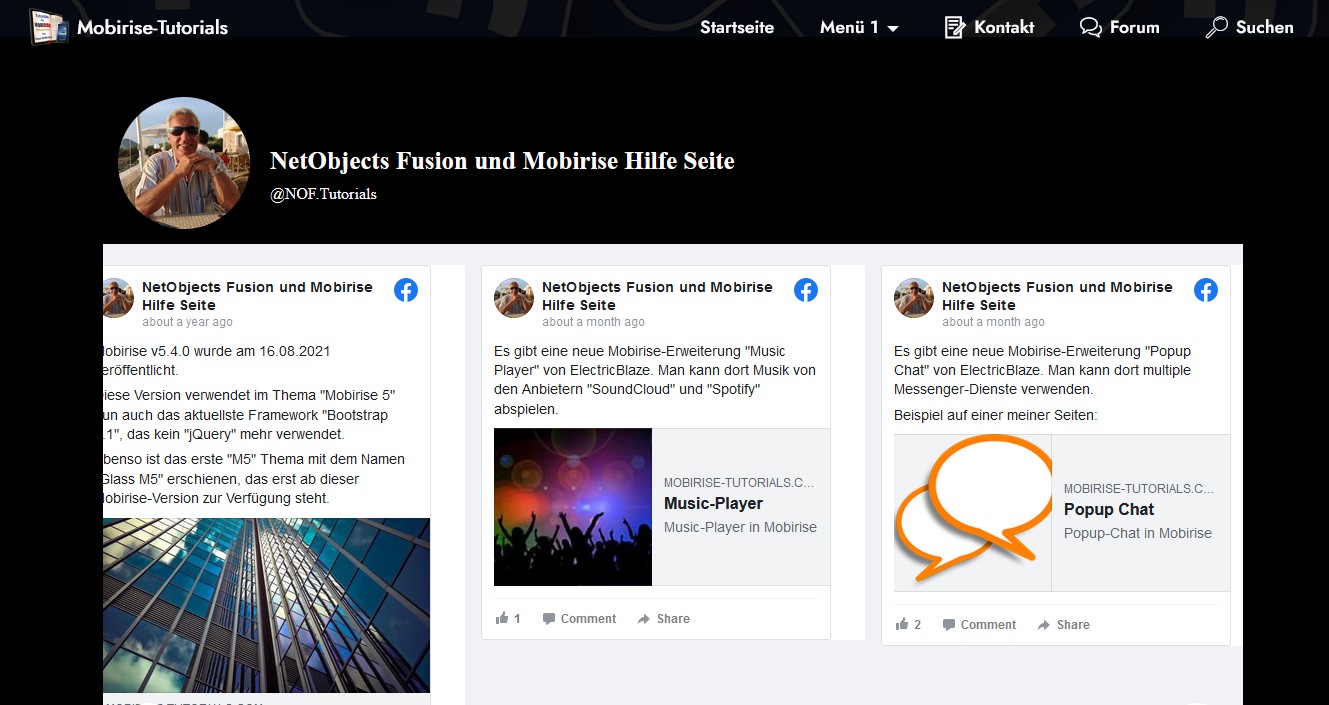1329x705 pixels.
Task: Click Music Player post text about SoundCloud
Action: (x=655, y=380)
